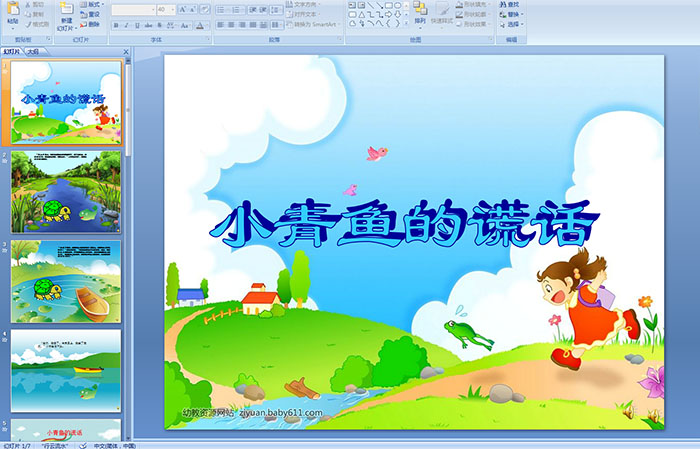Click the Delete slide (删除) icon

coord(90,25)
